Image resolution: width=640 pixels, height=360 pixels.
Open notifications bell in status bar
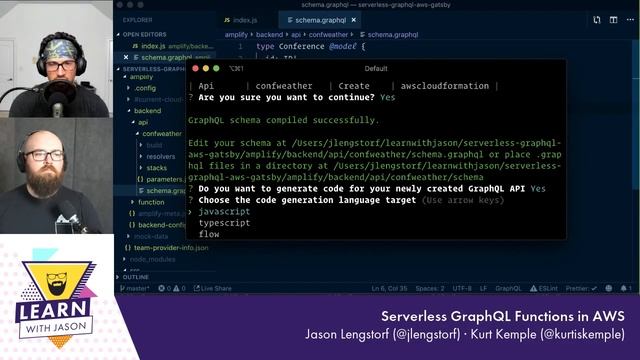[x=626, y=289]
